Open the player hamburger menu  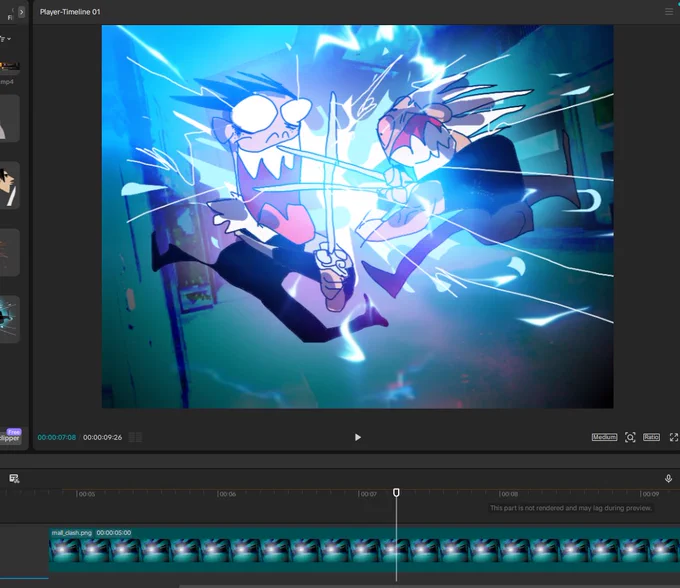point(669,12)
